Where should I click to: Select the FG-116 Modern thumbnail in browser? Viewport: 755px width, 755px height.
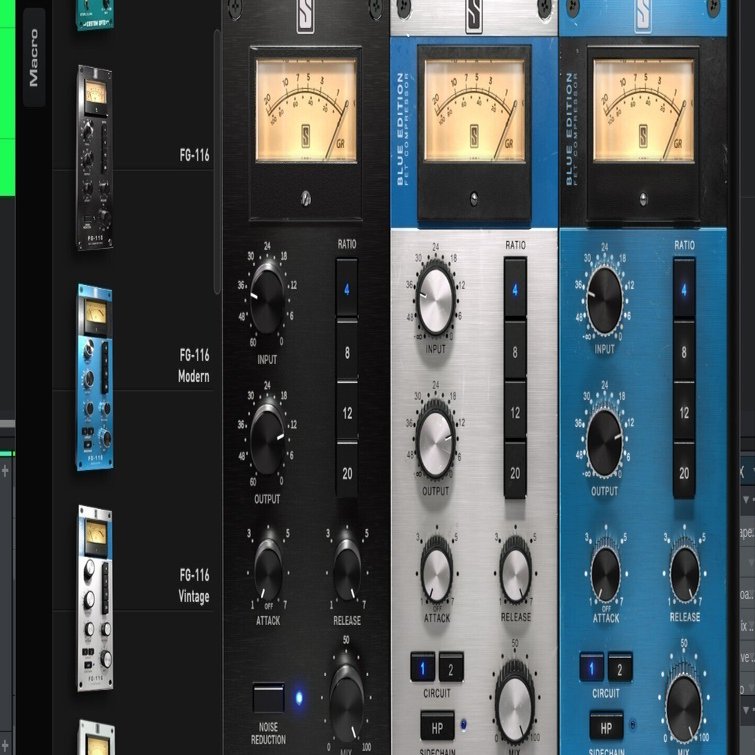point(95,377)
